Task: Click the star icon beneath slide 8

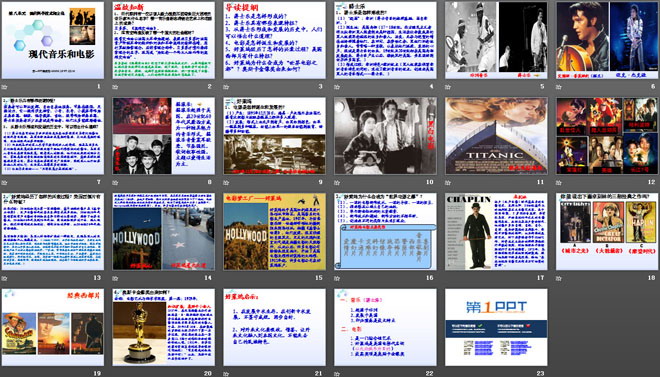Action: tap(115, 183)
